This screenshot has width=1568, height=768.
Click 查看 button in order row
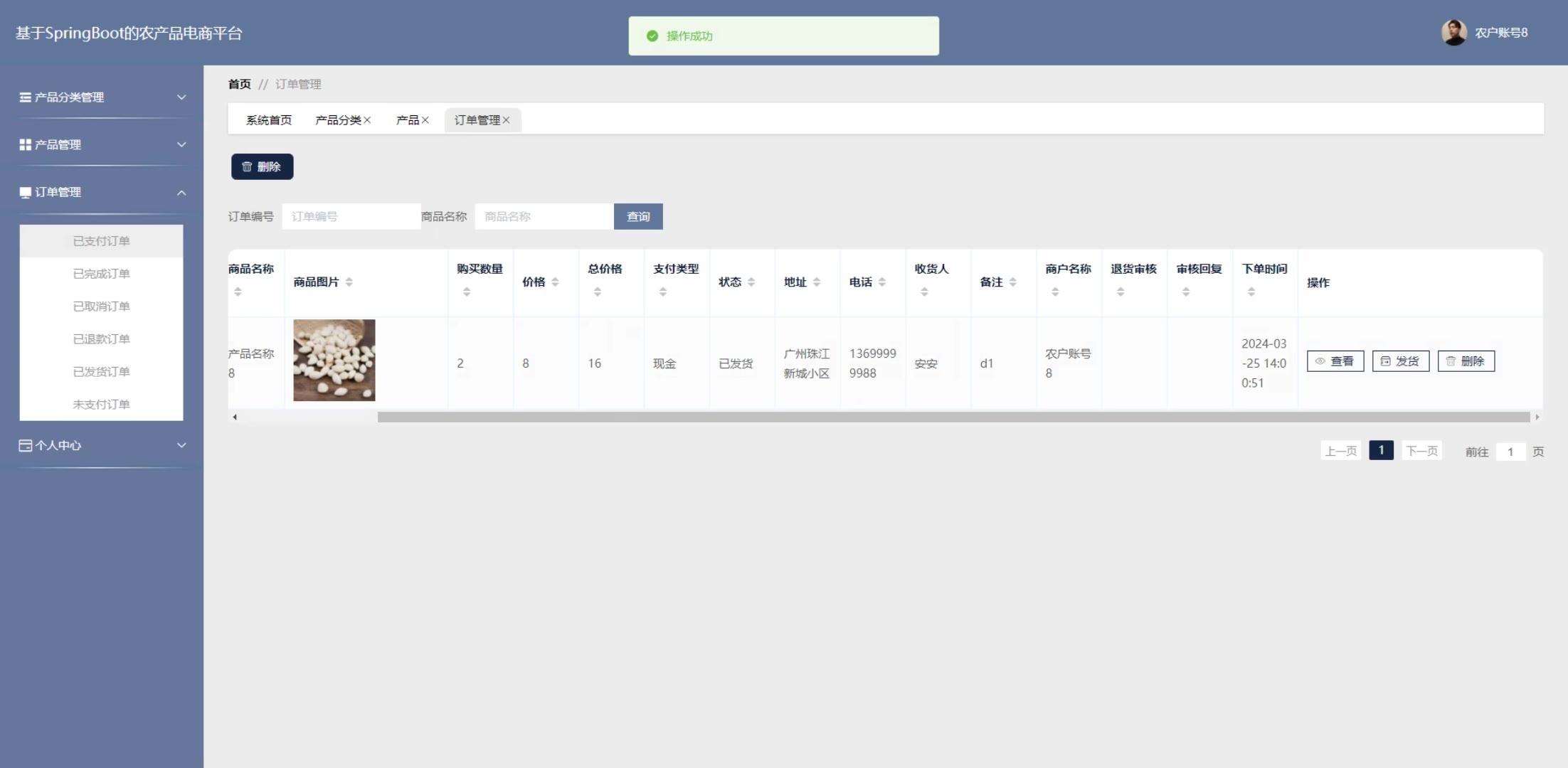point(1335,361)
